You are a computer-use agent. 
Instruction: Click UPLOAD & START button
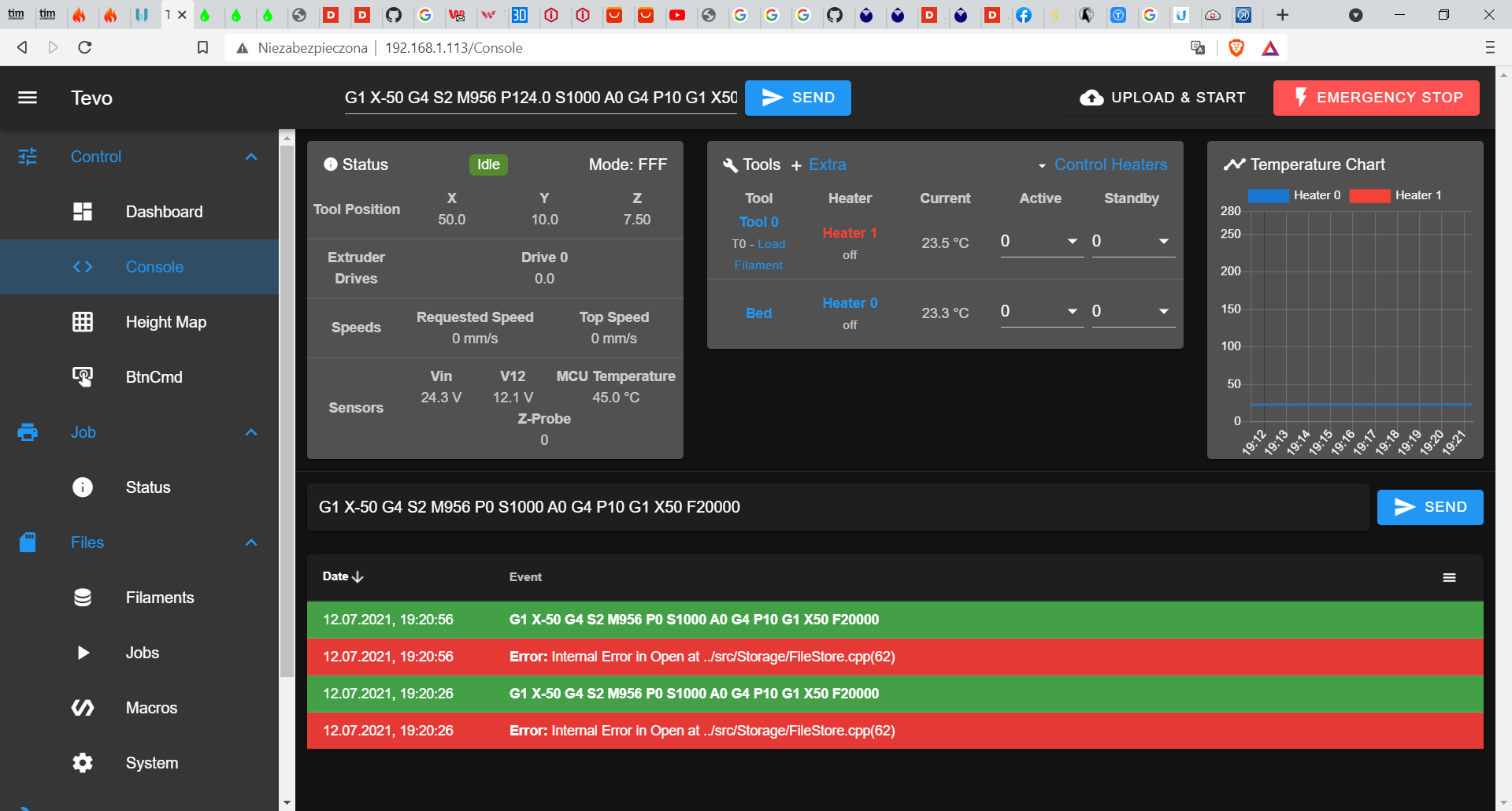[x=1162, y=98]
